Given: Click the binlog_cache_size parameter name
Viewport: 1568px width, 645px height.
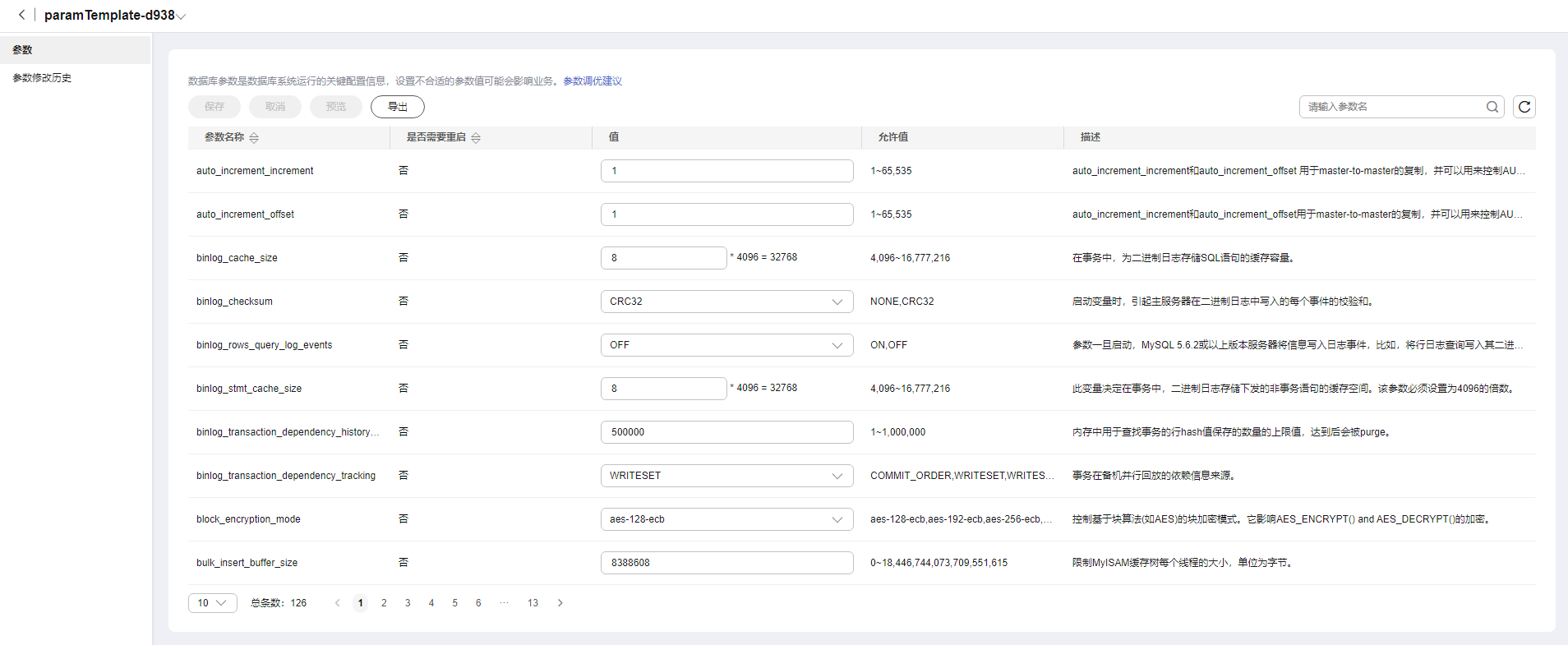Looking at the screenshot, I should tap(237, 258).
